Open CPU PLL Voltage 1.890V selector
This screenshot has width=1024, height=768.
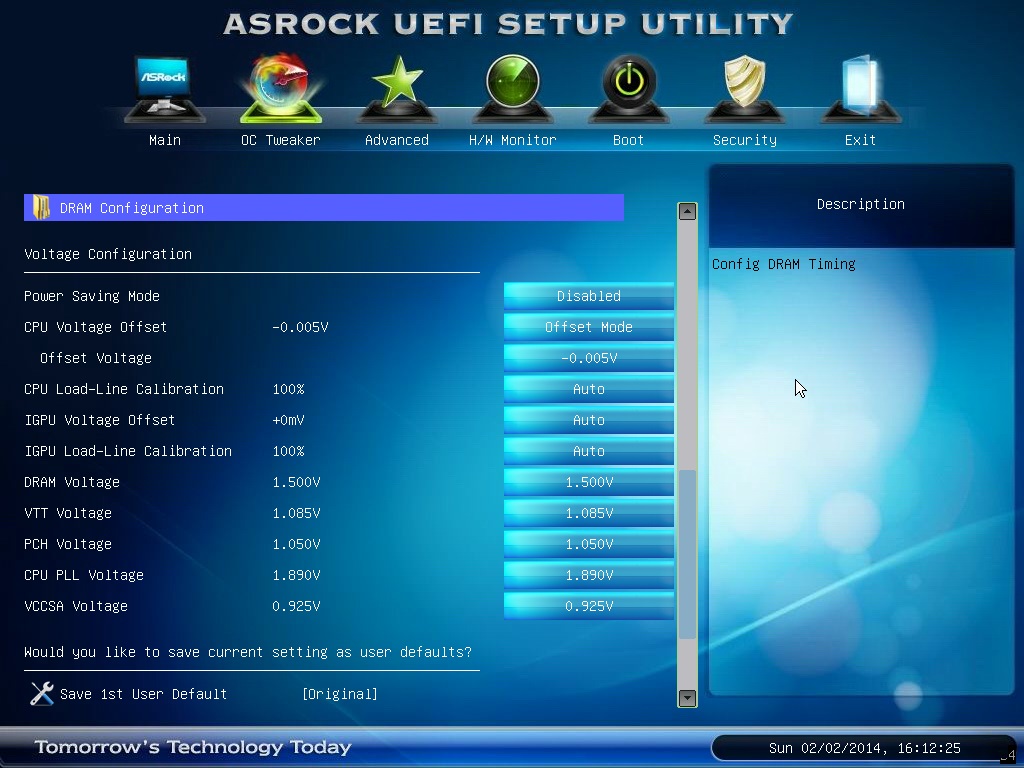589,575
